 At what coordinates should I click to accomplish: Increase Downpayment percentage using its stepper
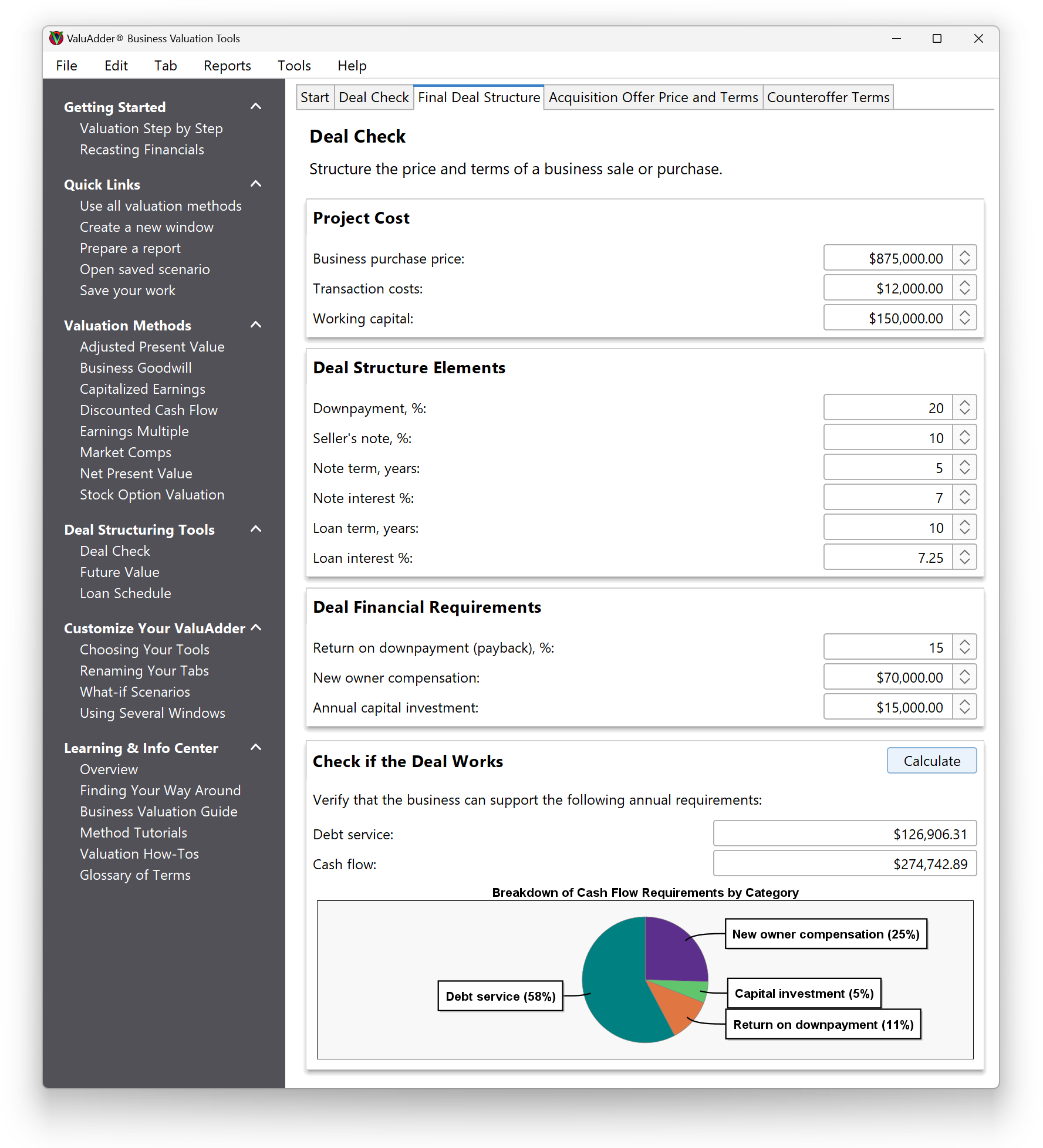point(964,403)
